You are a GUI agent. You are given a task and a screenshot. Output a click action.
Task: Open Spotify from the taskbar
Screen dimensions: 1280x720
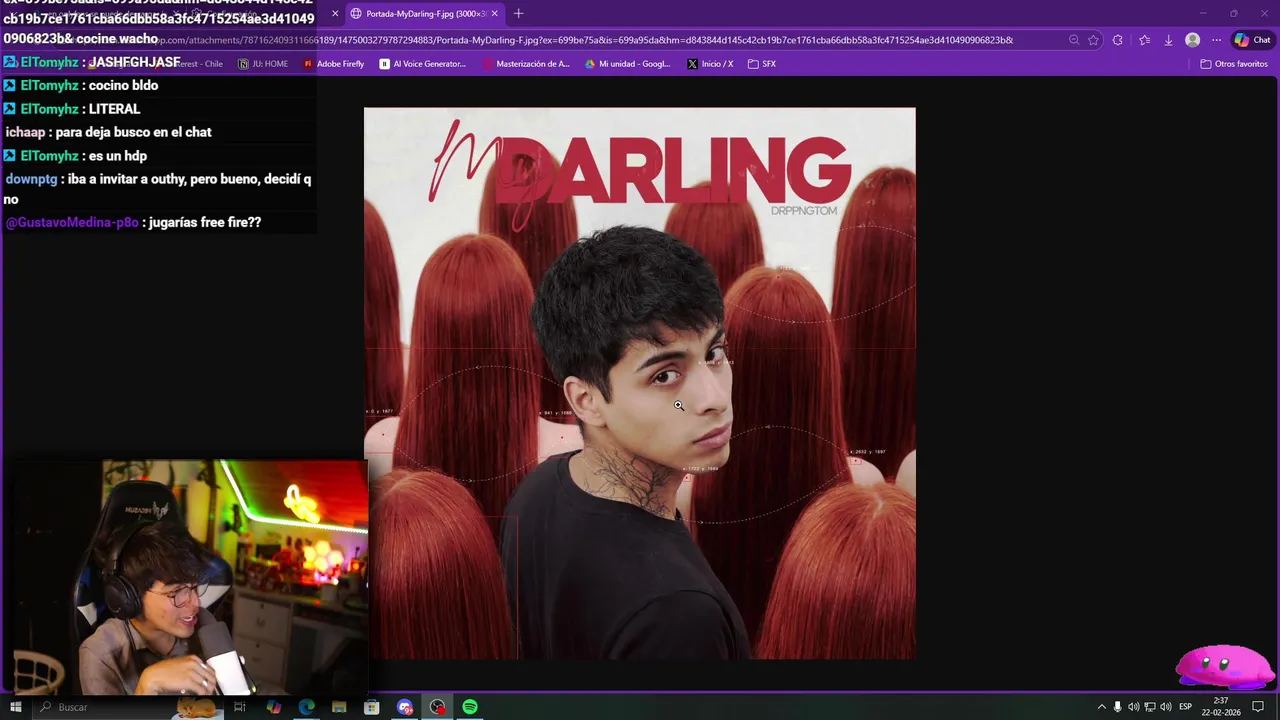(x=470, y=707)
